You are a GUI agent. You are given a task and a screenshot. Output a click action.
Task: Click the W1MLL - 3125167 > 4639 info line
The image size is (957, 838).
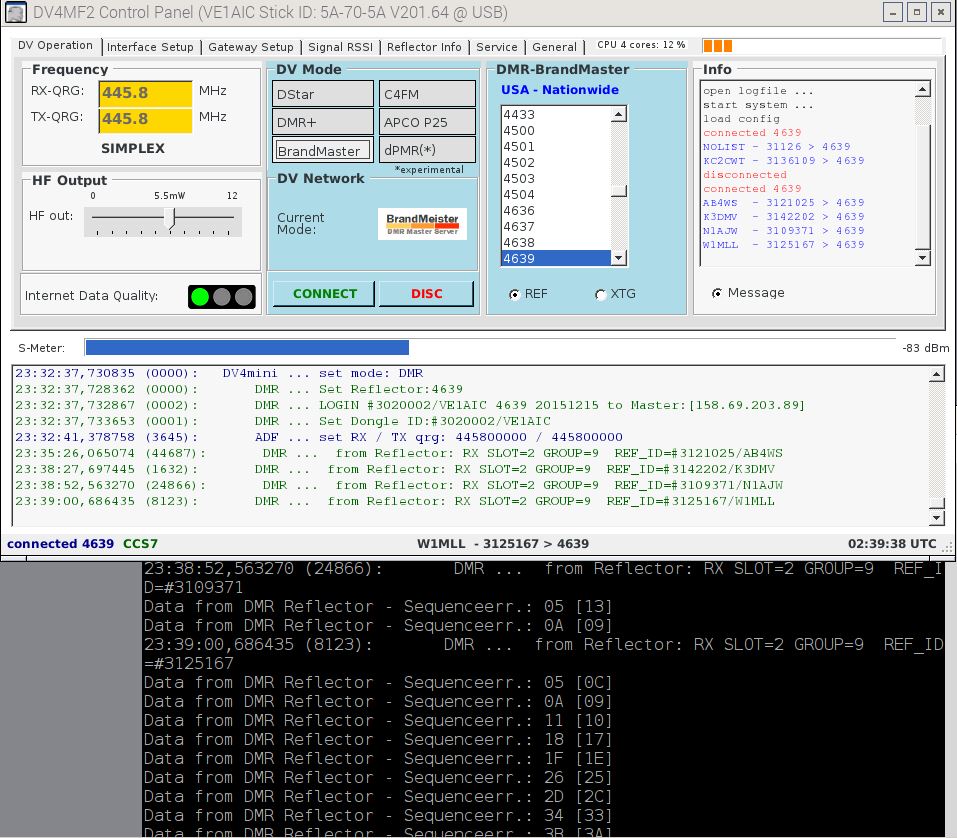coord(783,245)
